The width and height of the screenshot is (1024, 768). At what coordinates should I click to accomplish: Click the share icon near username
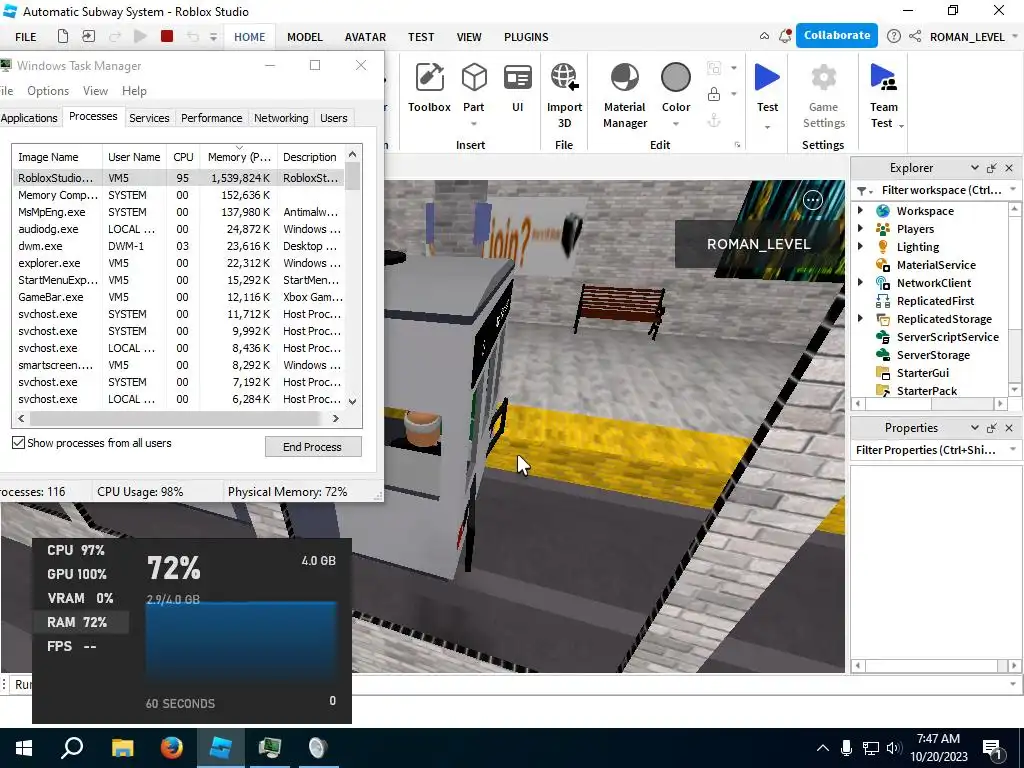pyautogui.click(x=915, y=37)
